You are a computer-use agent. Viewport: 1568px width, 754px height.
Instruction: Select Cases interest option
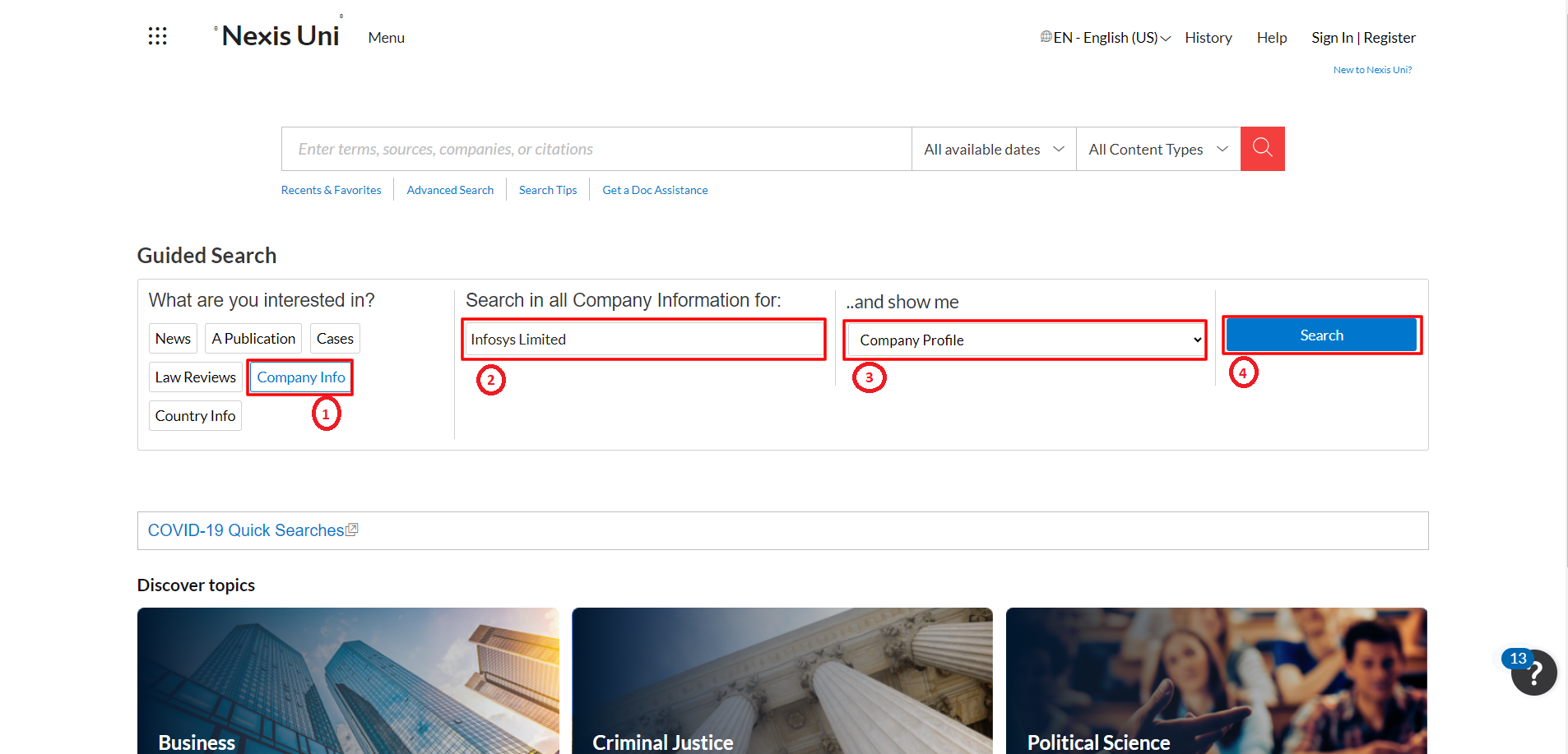click(335, 339)
